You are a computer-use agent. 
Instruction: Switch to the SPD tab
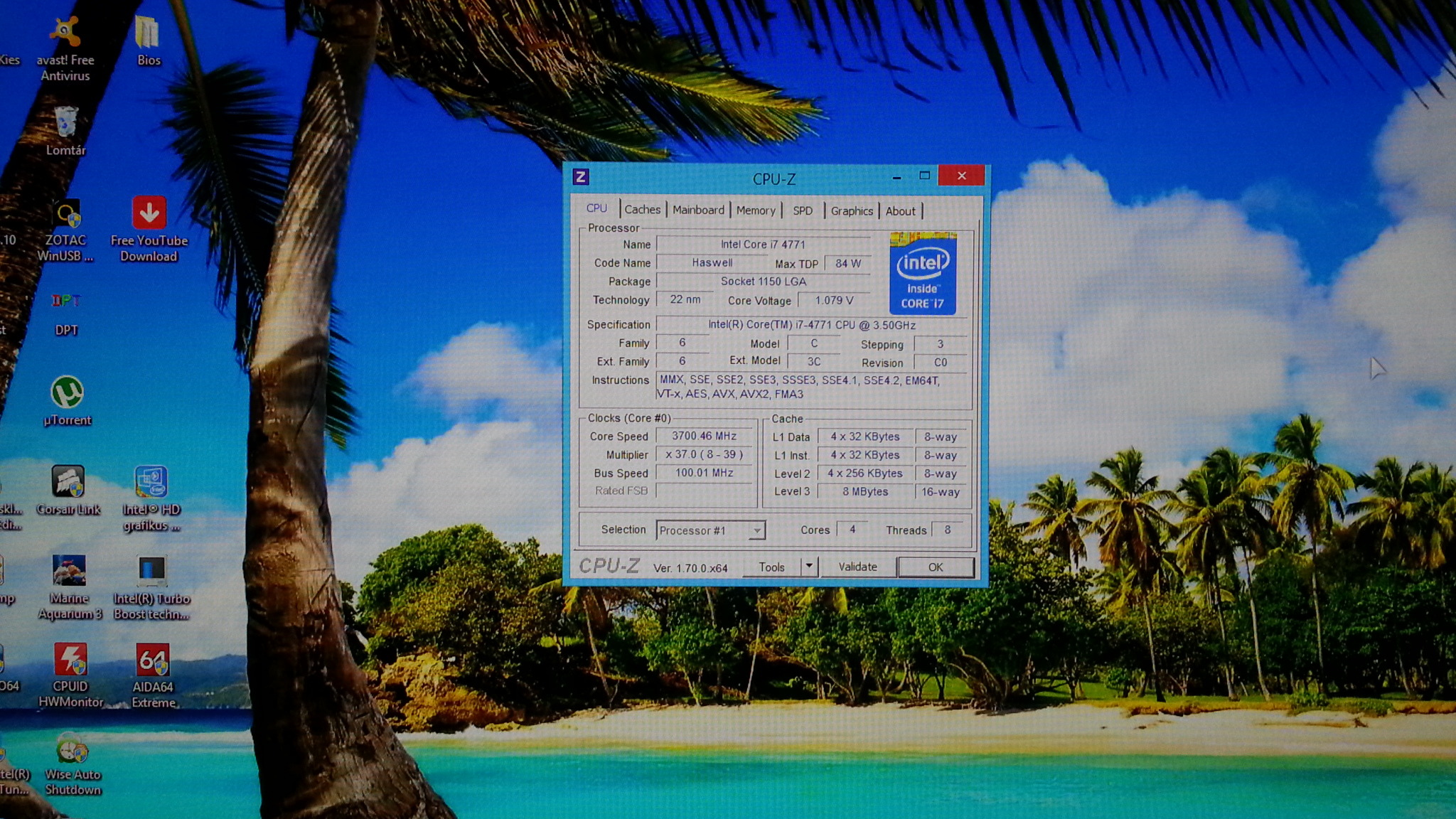pyautogui.click(x=803, y=210)
